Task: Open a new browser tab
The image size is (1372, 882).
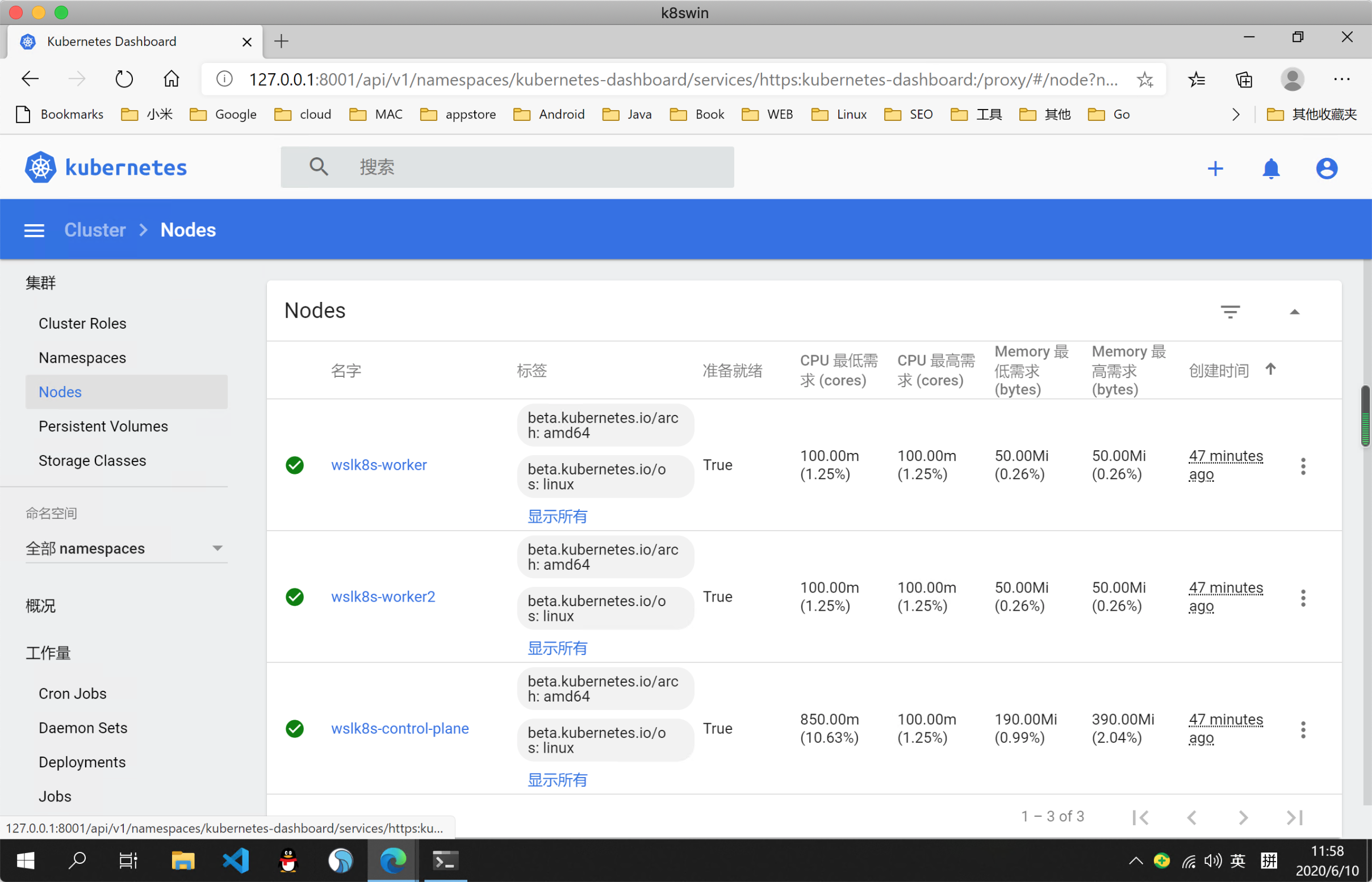Action: click(281, 41)
